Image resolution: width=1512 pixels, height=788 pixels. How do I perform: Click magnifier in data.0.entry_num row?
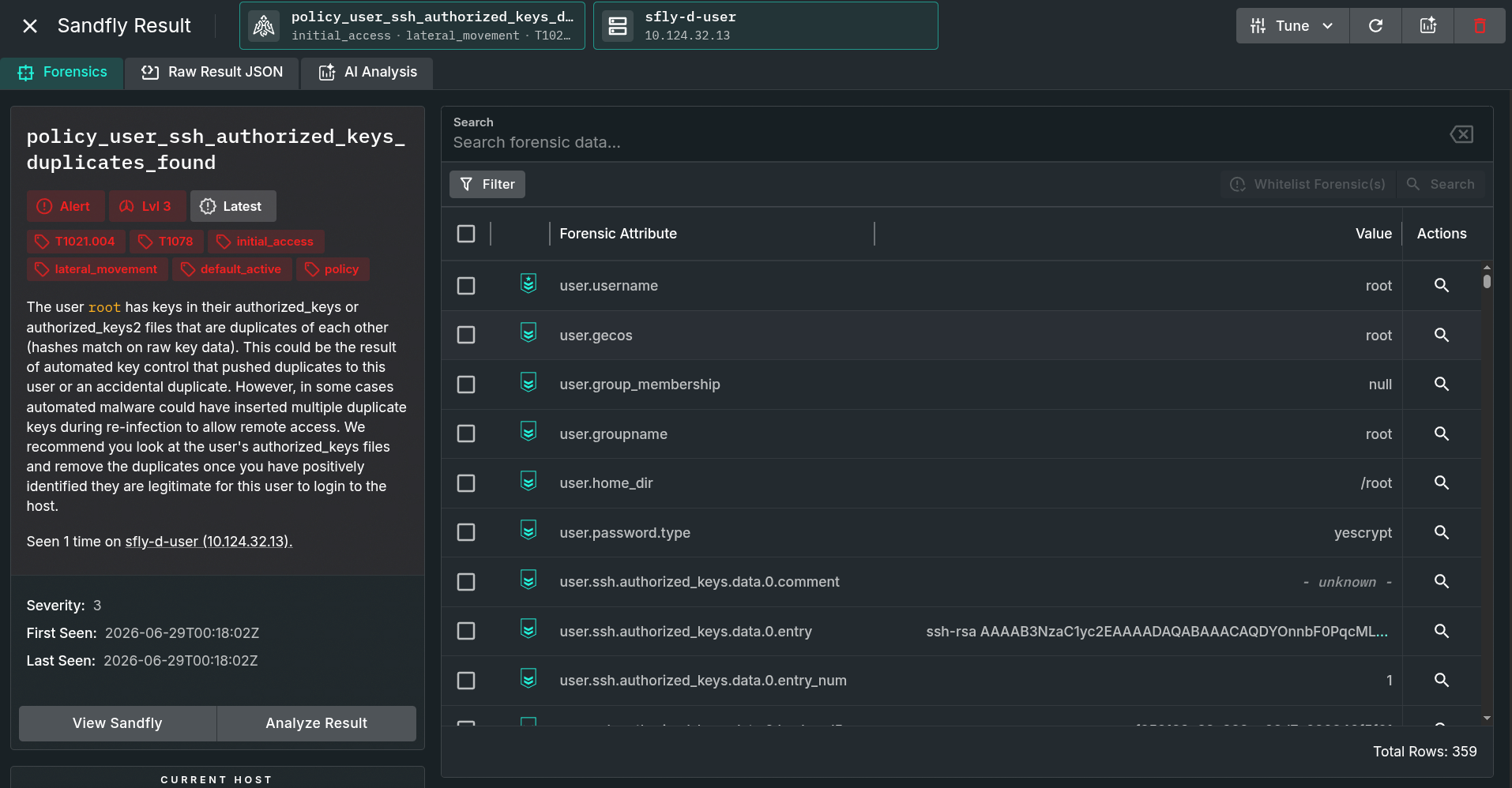[1442, 681]
